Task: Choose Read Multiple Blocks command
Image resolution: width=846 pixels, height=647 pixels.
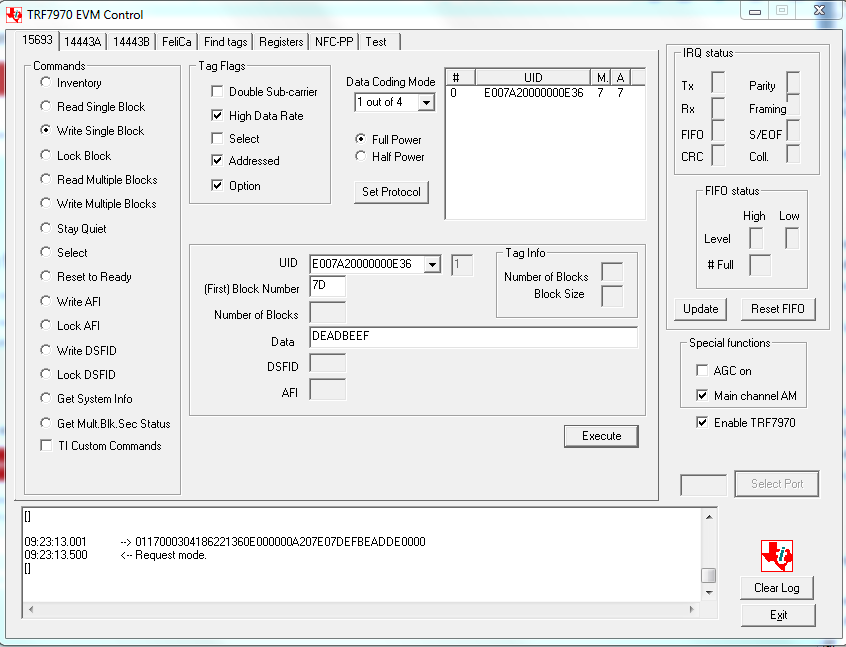Action: (45, 179)
